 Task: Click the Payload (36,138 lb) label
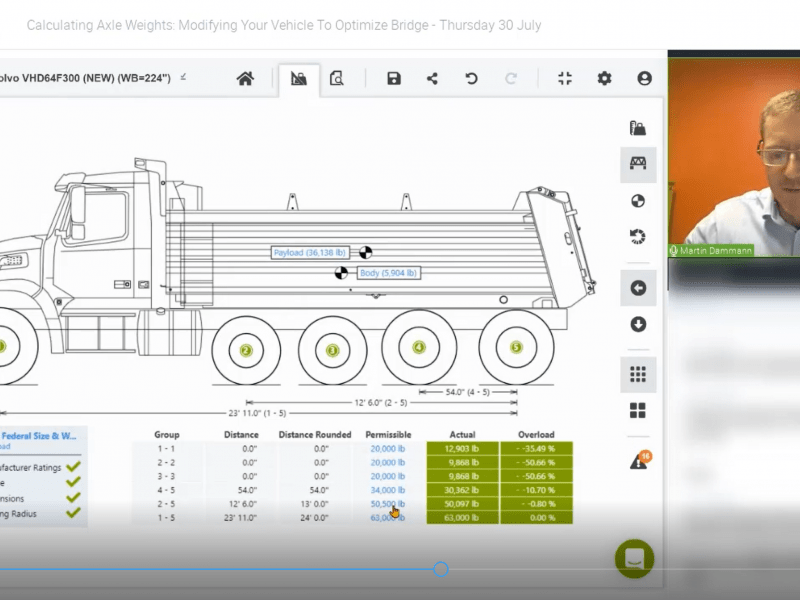point(310,253)
